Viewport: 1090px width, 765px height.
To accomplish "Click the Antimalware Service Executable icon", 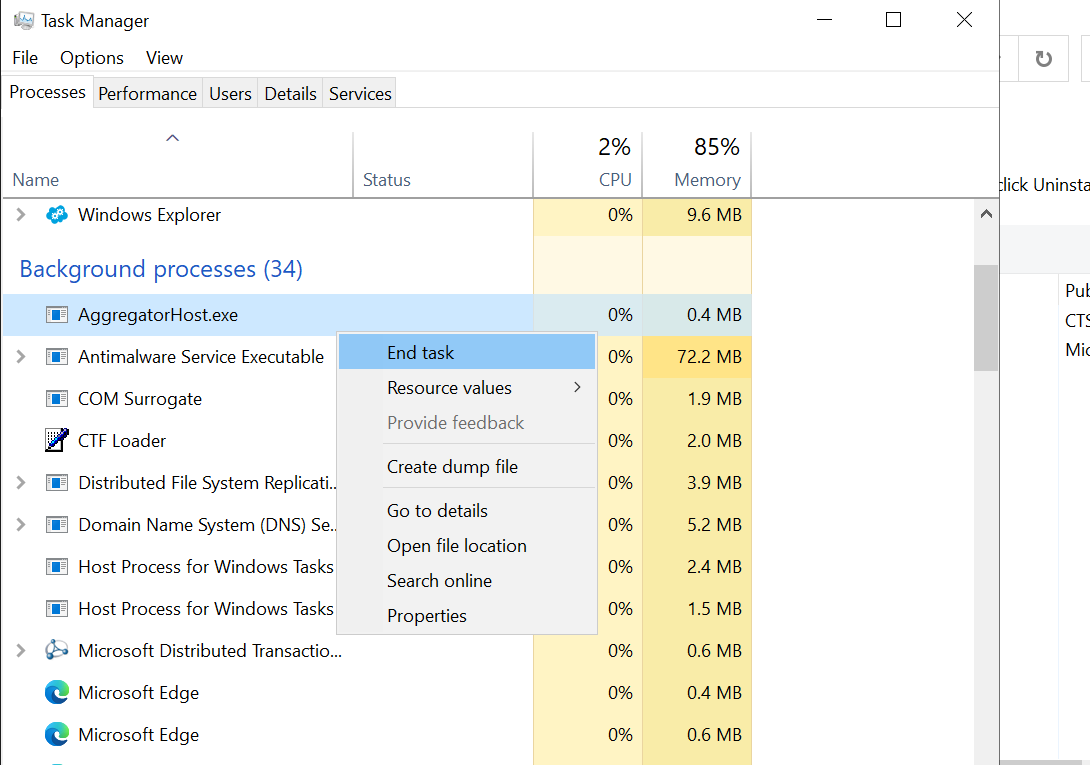I will pos(57,357).
